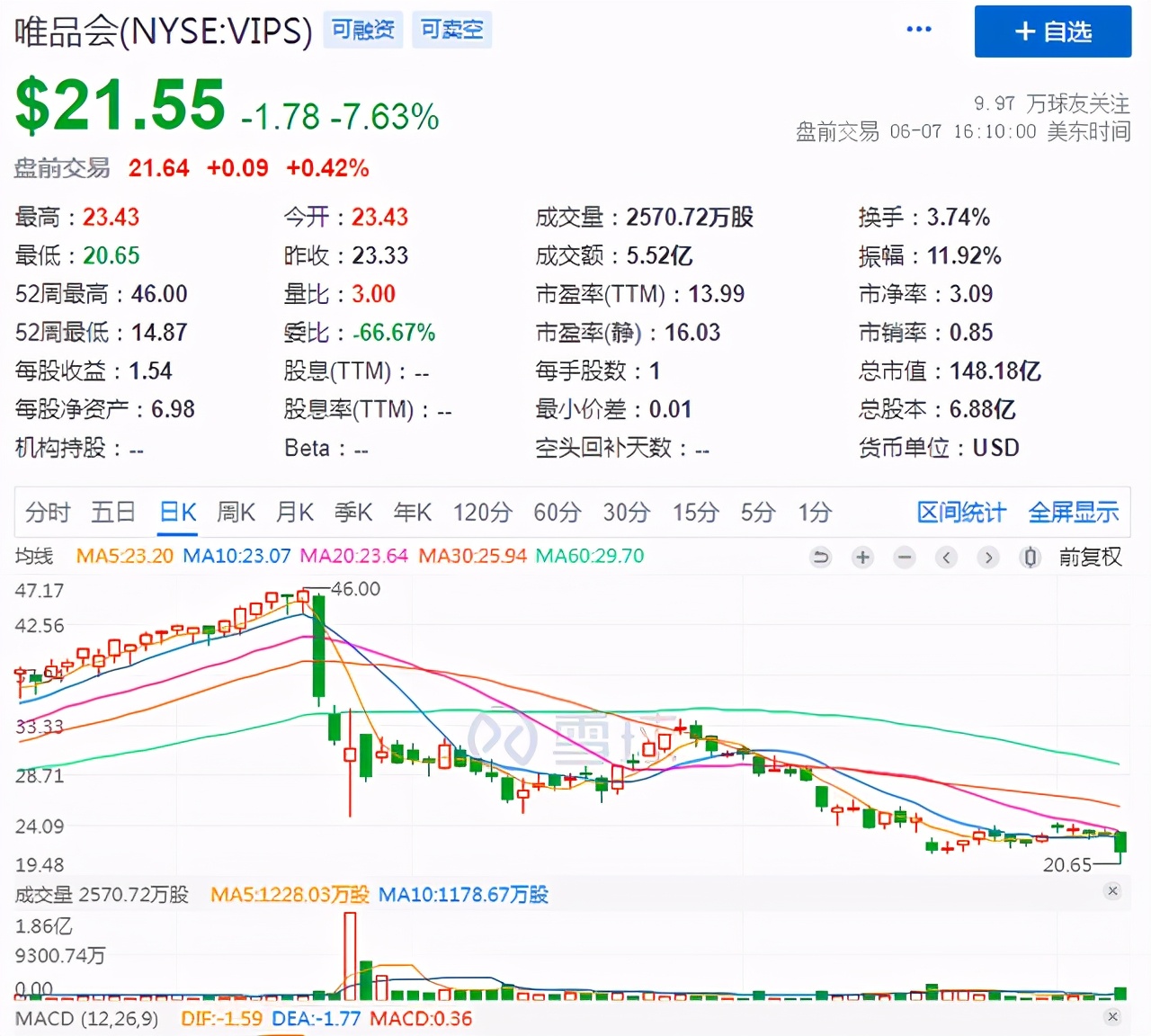
Task: Switch to the 分时 tab
Action: [48, 513]
